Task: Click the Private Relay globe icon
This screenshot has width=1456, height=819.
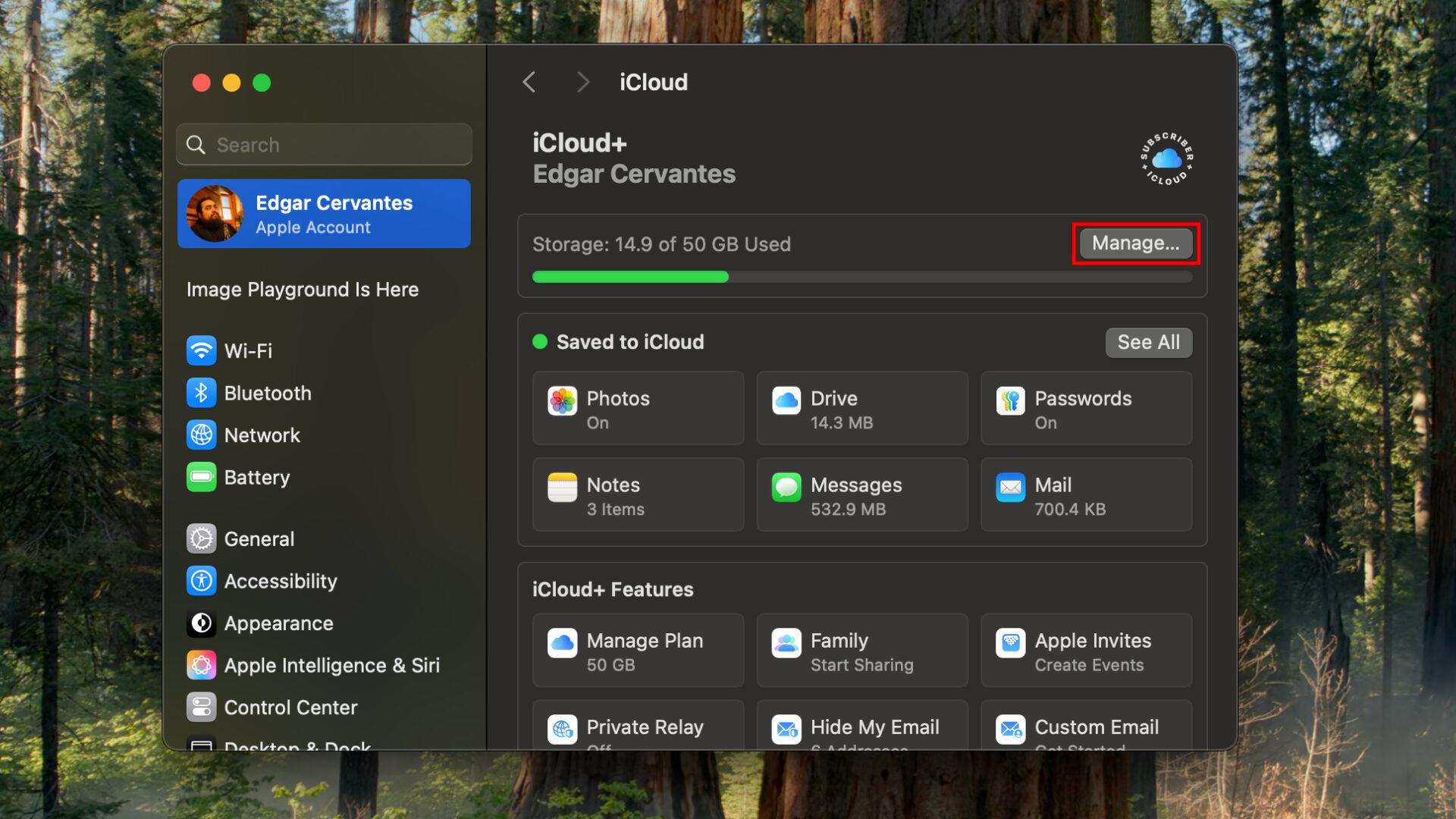Action: [x=562, y=730]
